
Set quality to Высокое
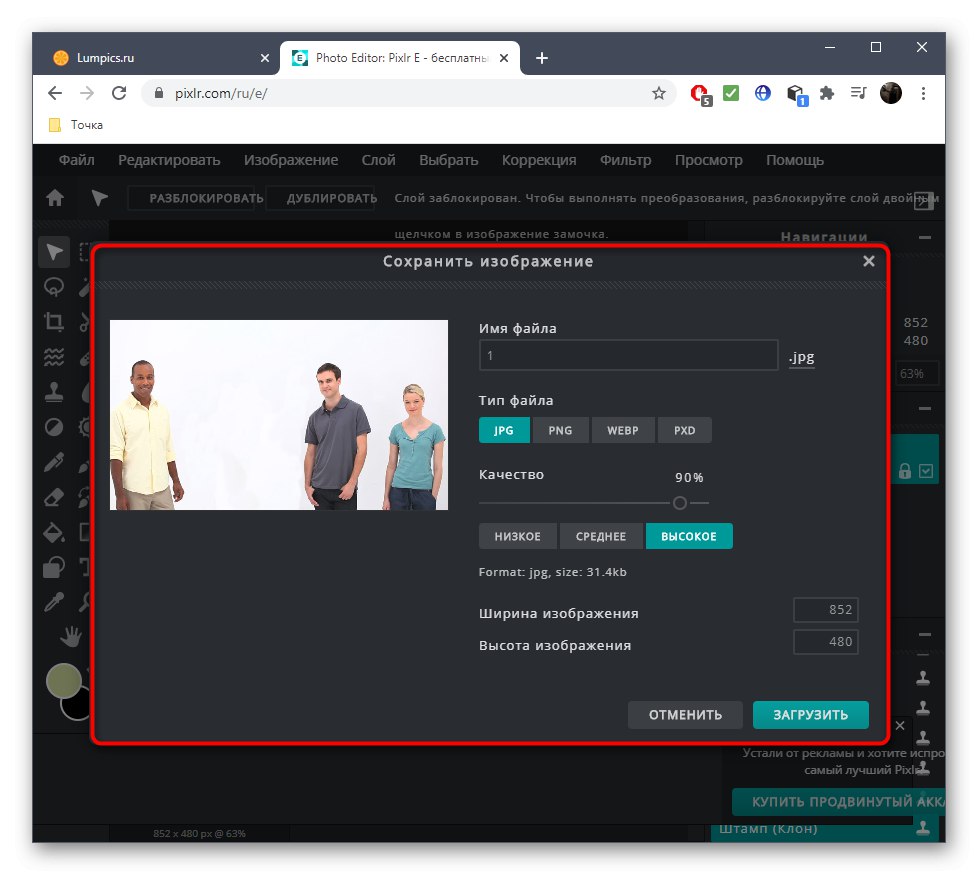(x=689, y=536)
